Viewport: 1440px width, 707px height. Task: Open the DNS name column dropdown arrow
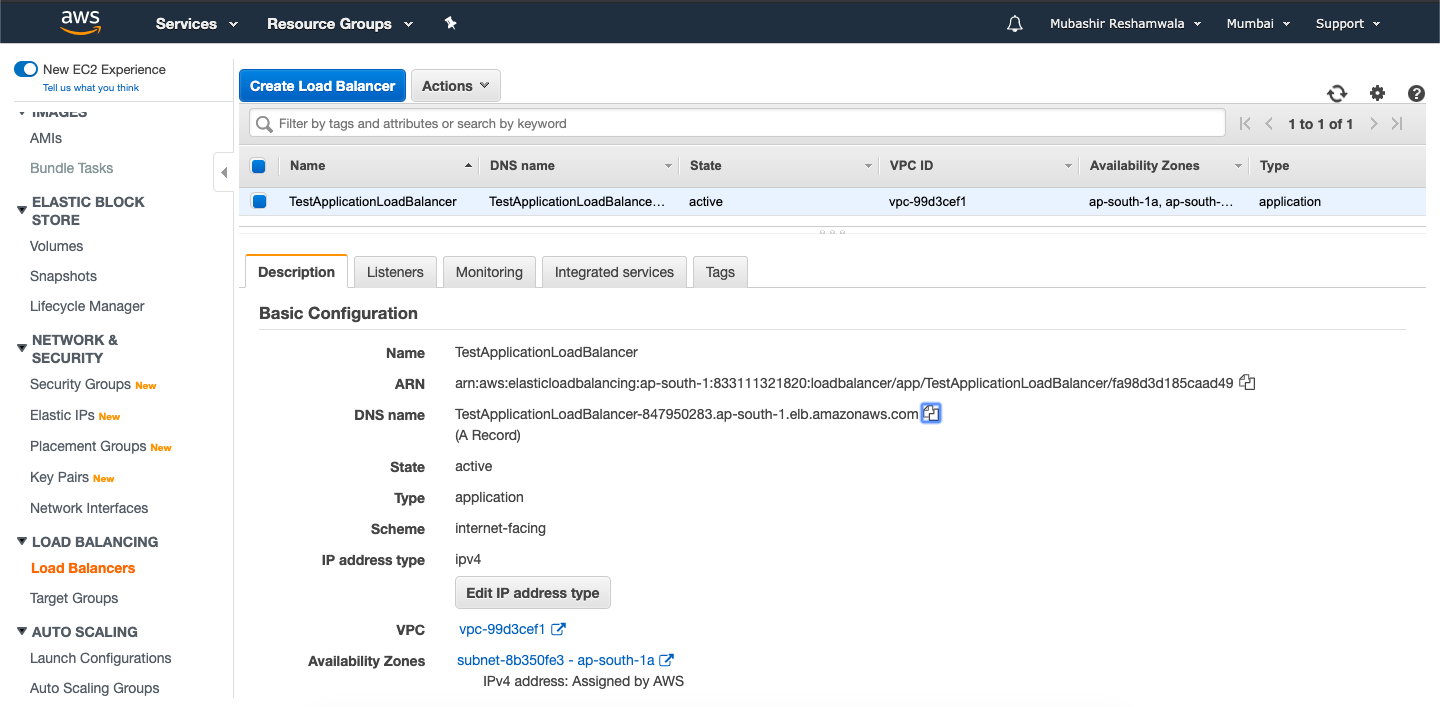tap(668, 166)
